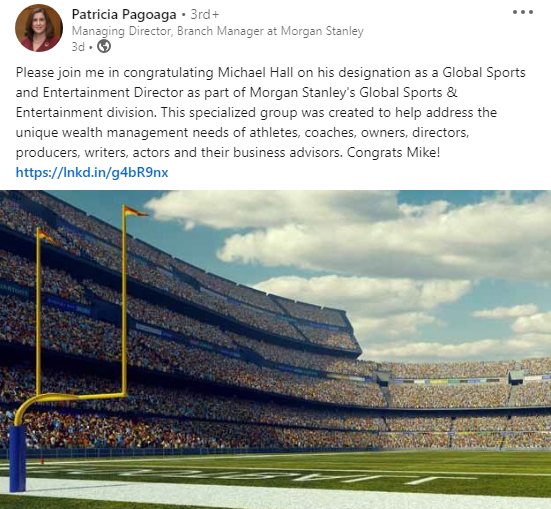Click the Managing Director headline text
Image resolution: width=551 pixels, height=509 pixels.
pos(218,31)
